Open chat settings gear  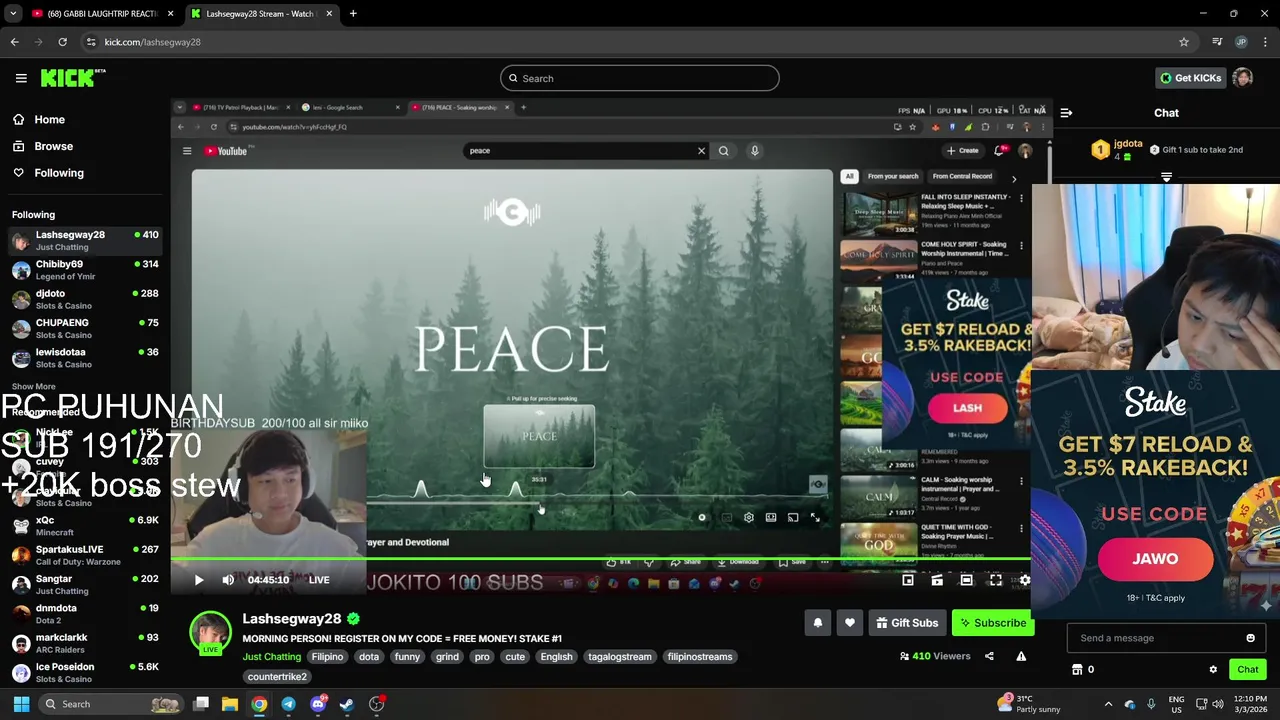(x=1213, y=670)
